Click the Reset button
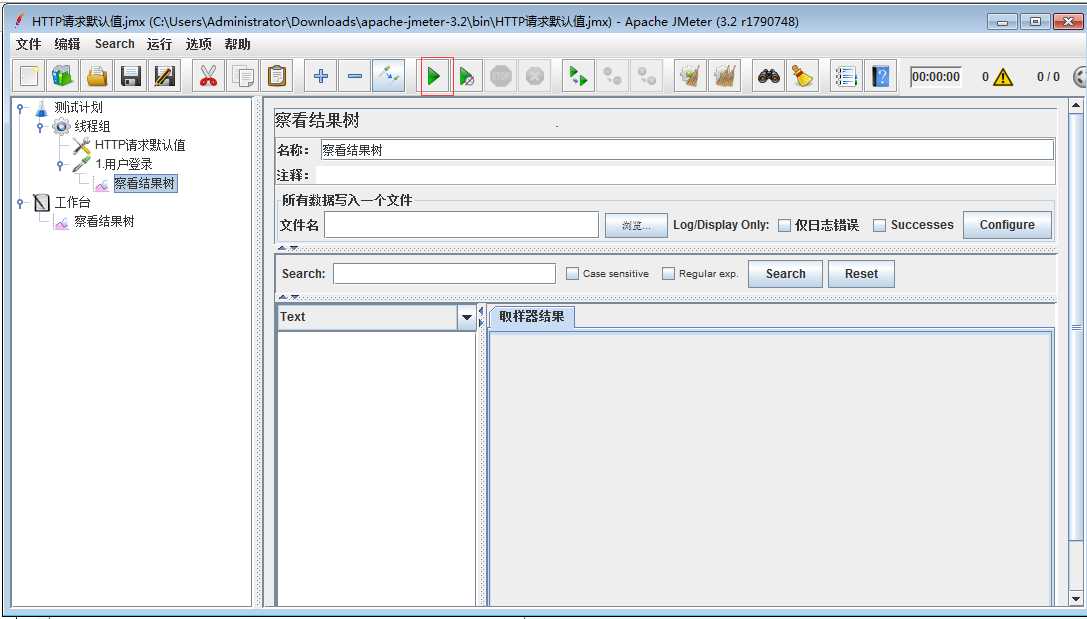Screen dimensions: 1087x619 pyautogui.click(x=861, y=274)
